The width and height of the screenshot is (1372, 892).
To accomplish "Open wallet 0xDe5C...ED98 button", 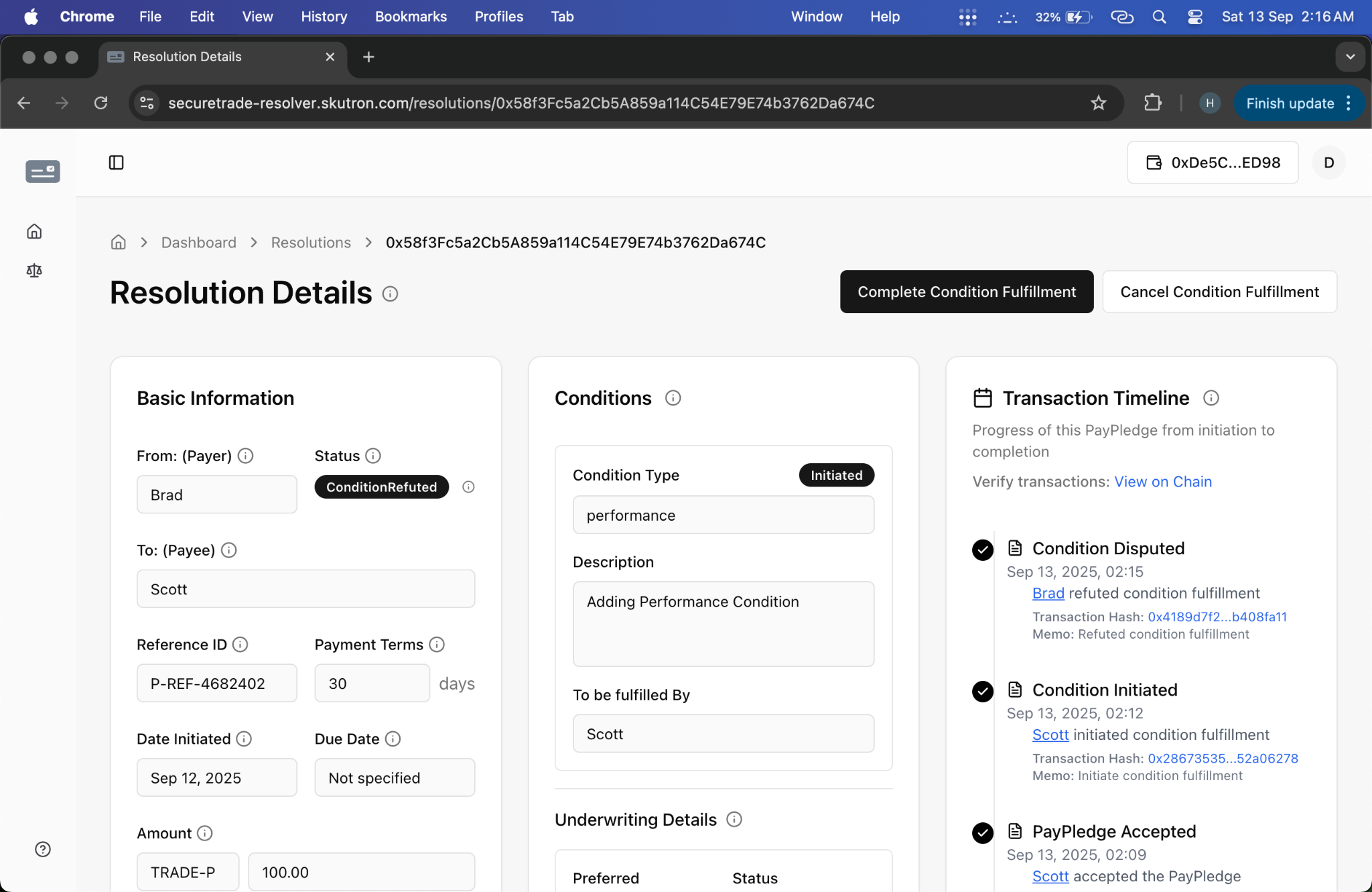I will coord(1213,162).
